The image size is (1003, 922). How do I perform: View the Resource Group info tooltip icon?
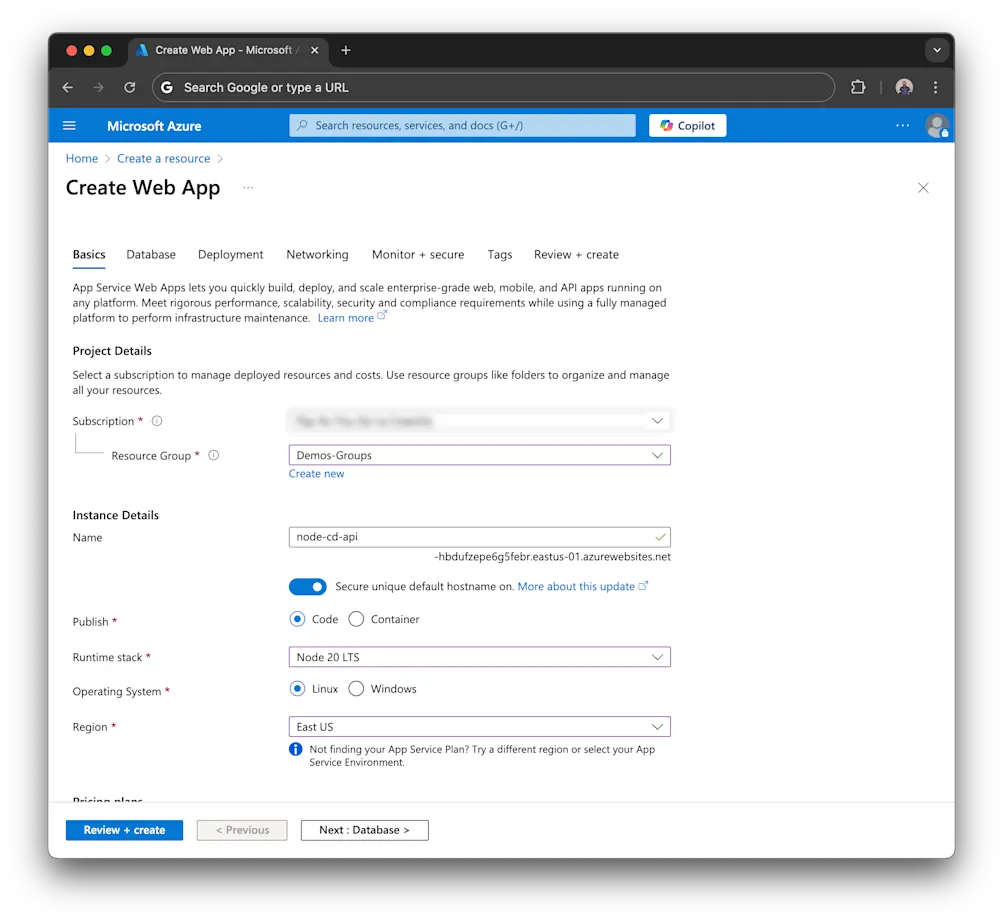pos(213,455)
